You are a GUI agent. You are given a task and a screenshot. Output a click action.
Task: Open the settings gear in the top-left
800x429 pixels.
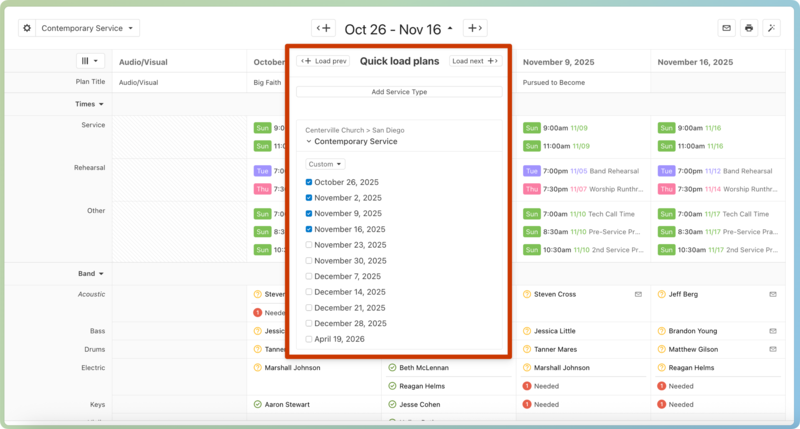click(27, 29)
